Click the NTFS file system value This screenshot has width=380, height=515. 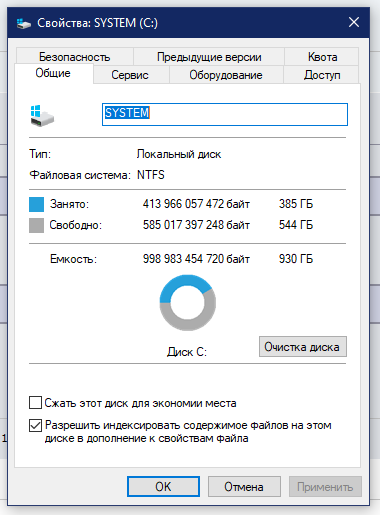coord(151,175)
